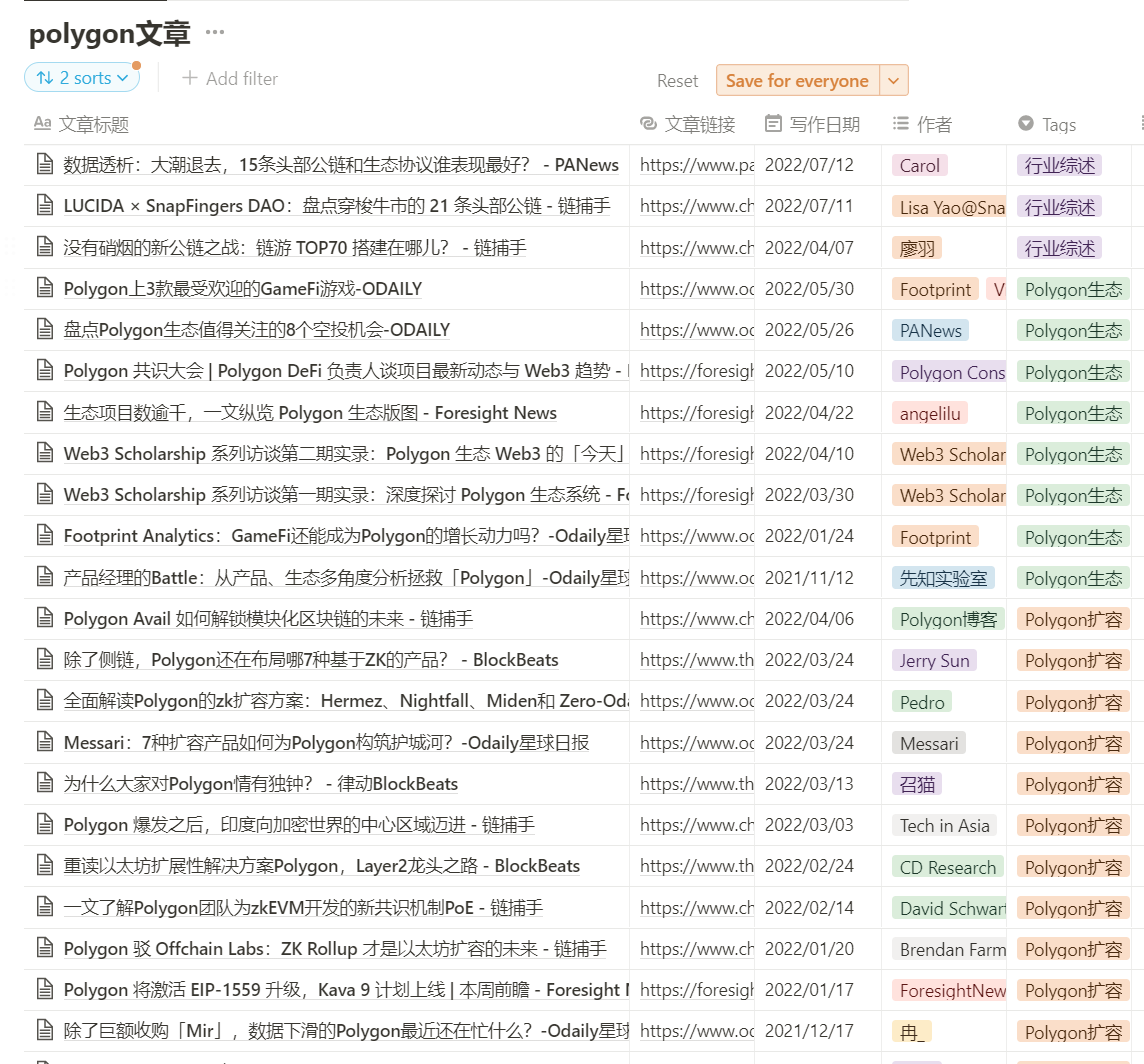Click page icon of 一文了解Polygon团队 PoE row

coord(45,907)
